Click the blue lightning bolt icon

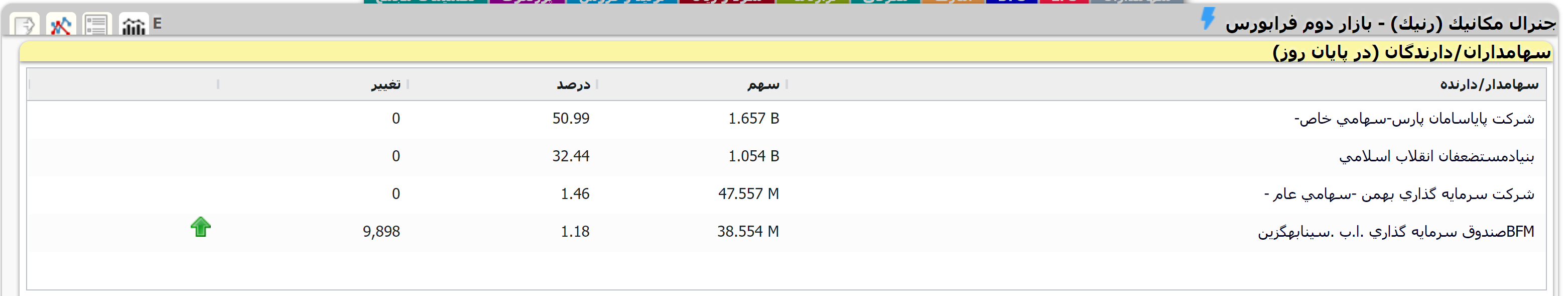tap(1208, 19)
